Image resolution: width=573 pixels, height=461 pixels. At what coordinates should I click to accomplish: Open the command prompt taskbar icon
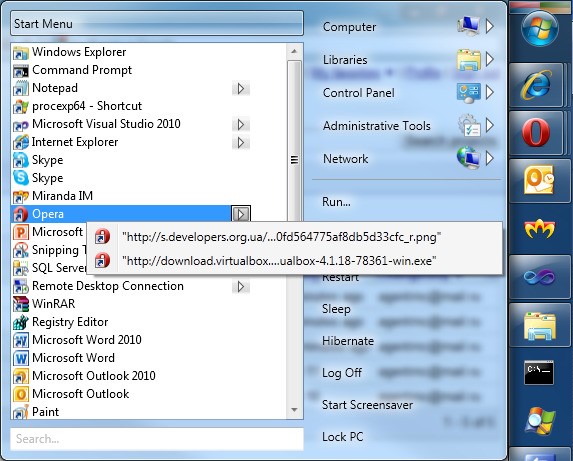click(x=539, y=373)
